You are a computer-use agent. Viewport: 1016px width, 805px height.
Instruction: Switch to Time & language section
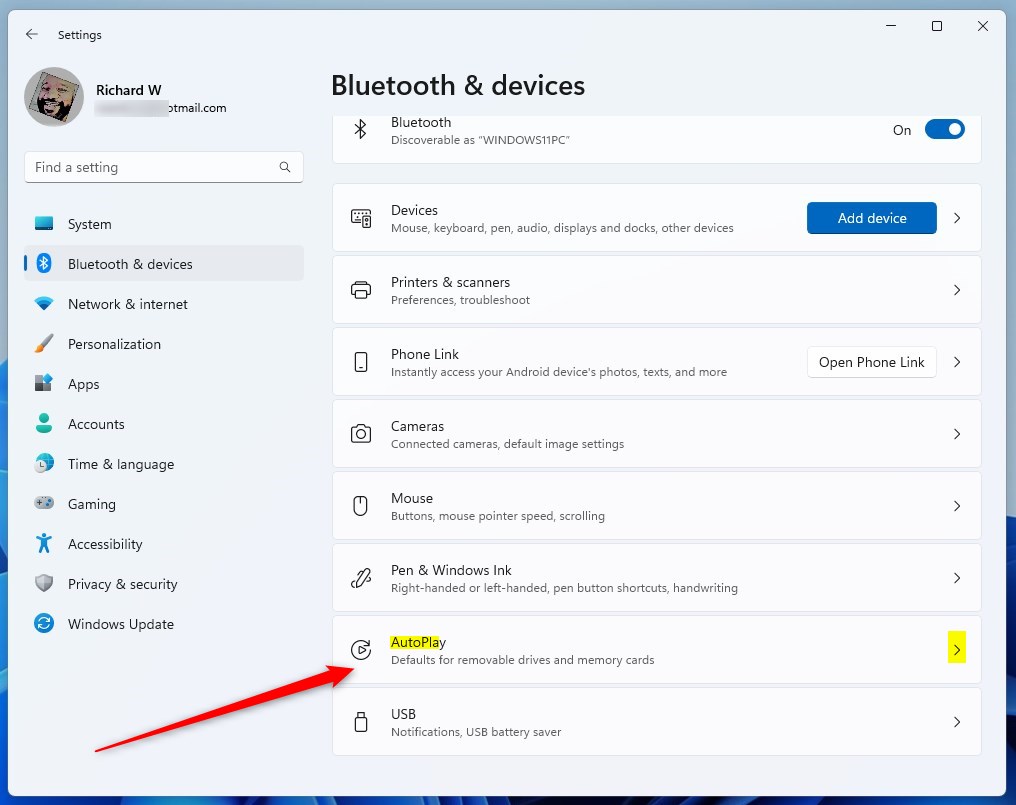pyautogui.click(x=120, y=464)
